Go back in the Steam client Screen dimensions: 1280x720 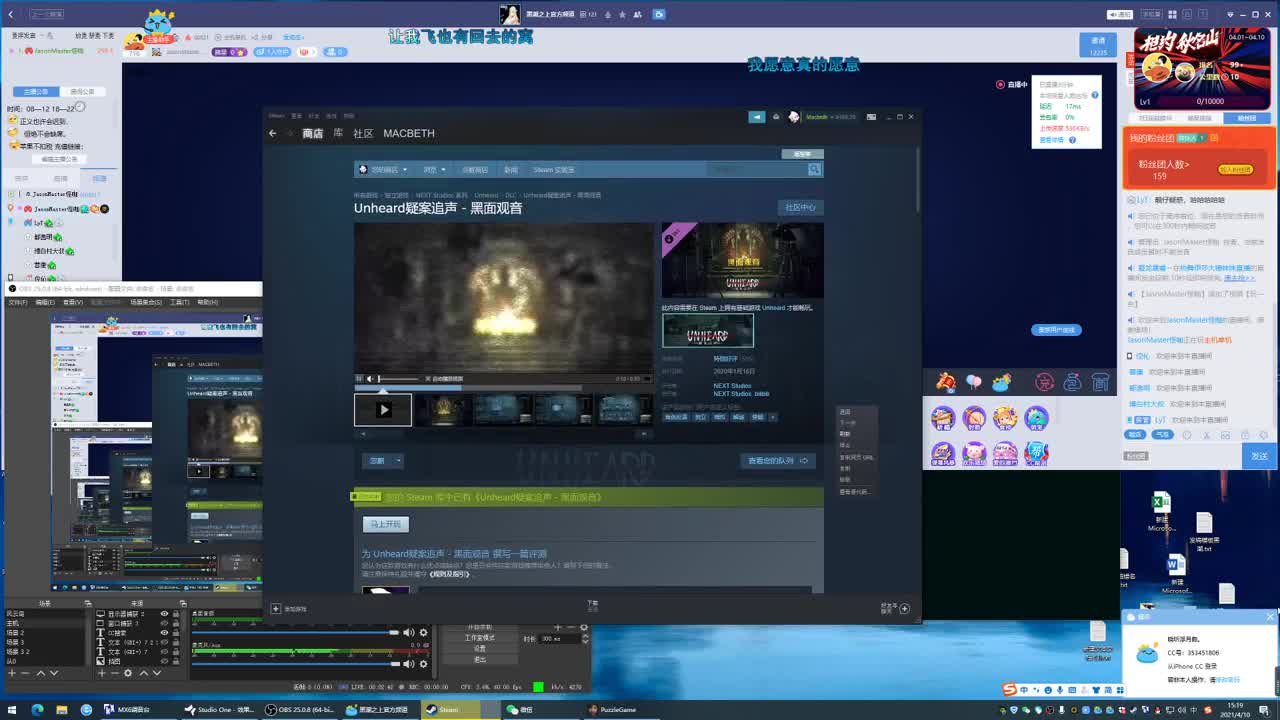[x=272, y=133]
